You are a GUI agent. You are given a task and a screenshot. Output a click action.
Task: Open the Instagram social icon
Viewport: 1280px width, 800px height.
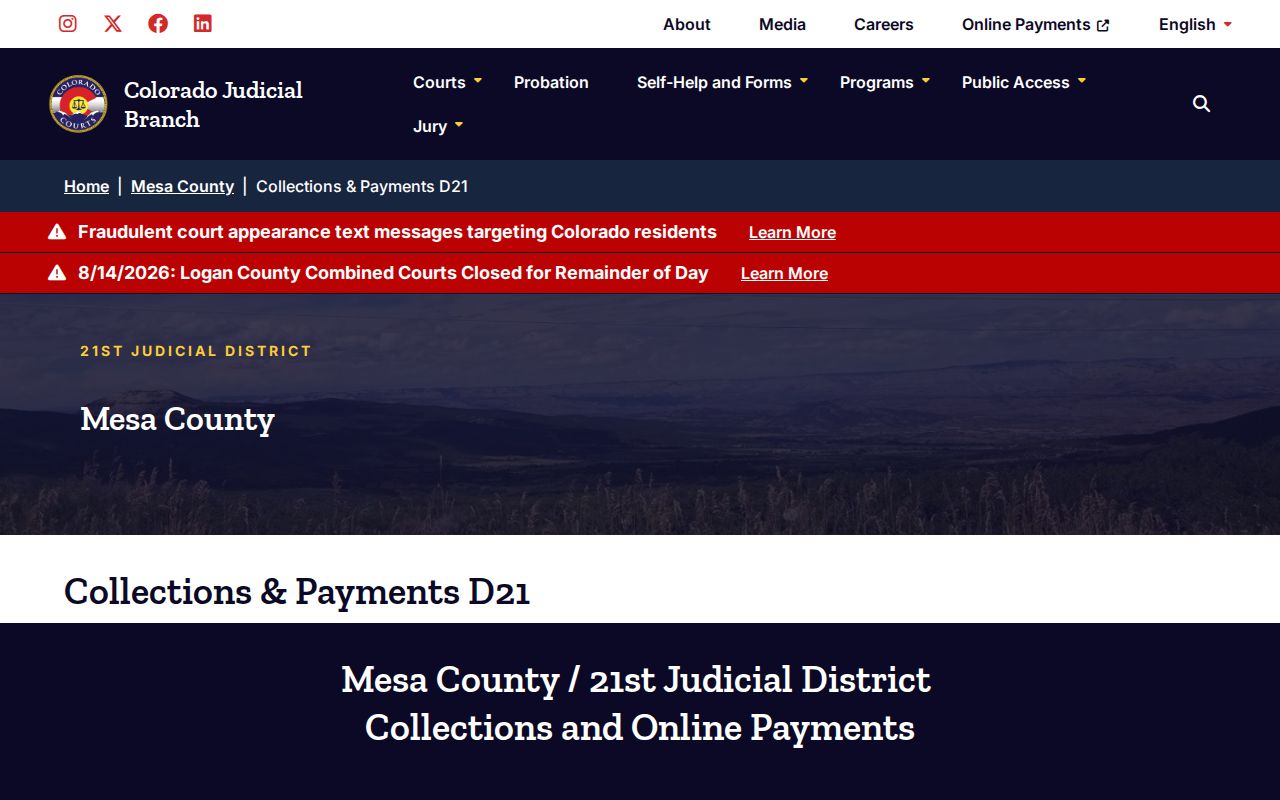tap(68, 24)
